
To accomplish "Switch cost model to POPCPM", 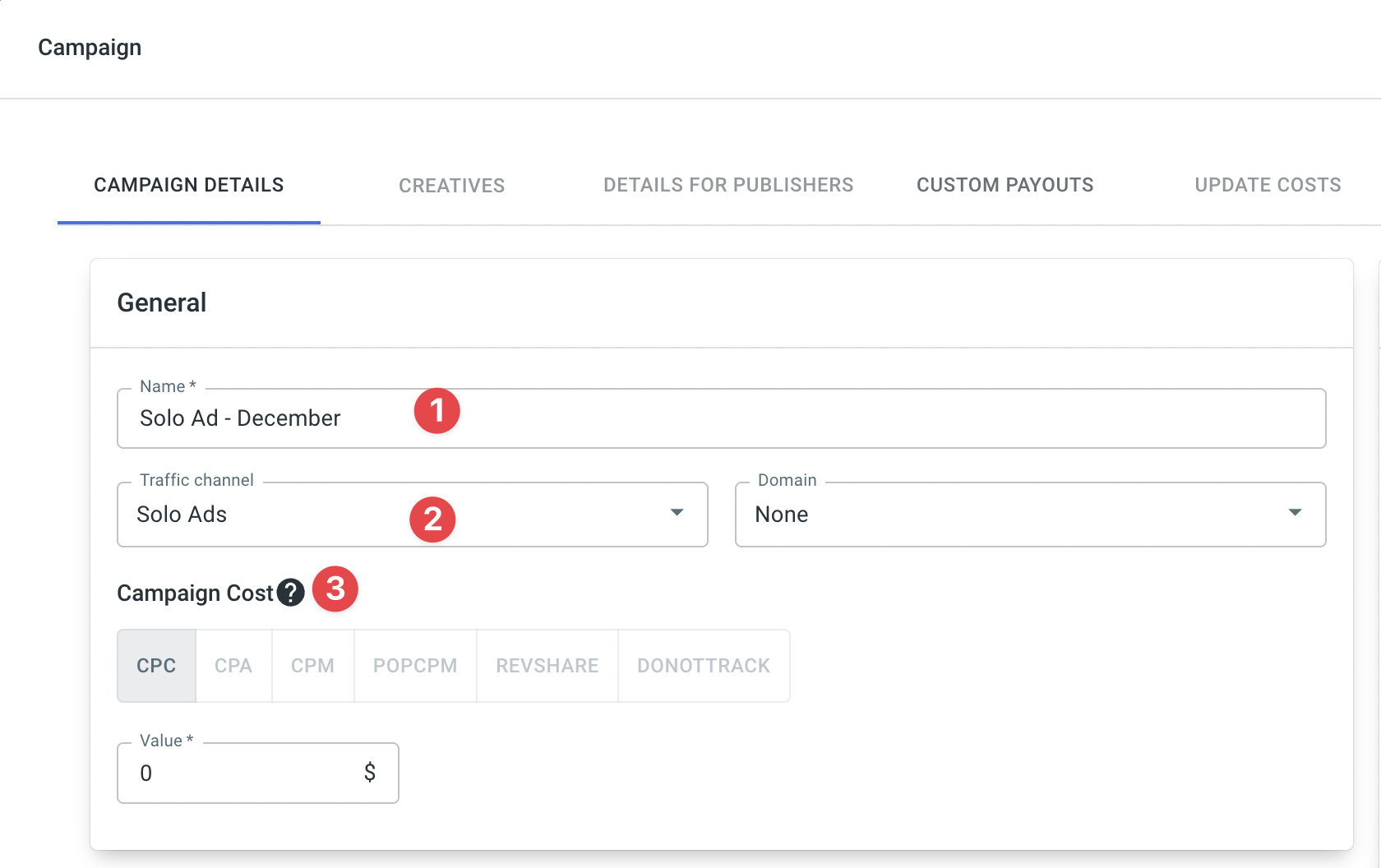I will [x=415, y=666].
